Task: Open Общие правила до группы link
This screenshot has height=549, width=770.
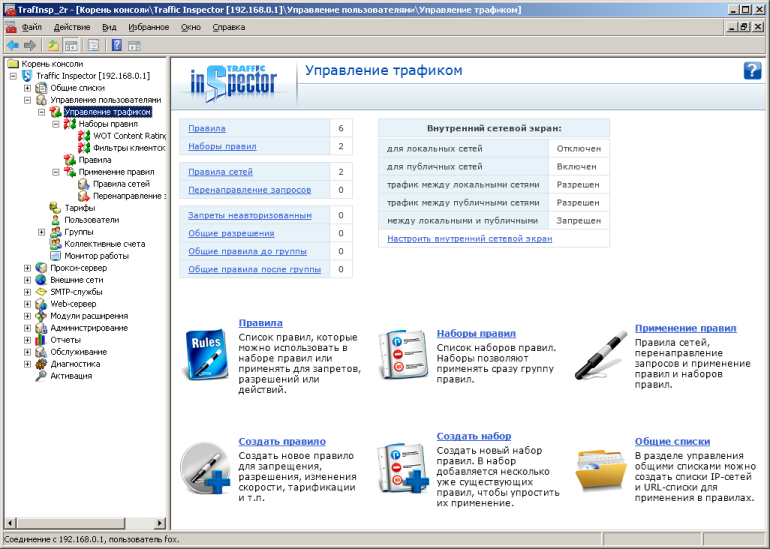Action: [248, 251]
